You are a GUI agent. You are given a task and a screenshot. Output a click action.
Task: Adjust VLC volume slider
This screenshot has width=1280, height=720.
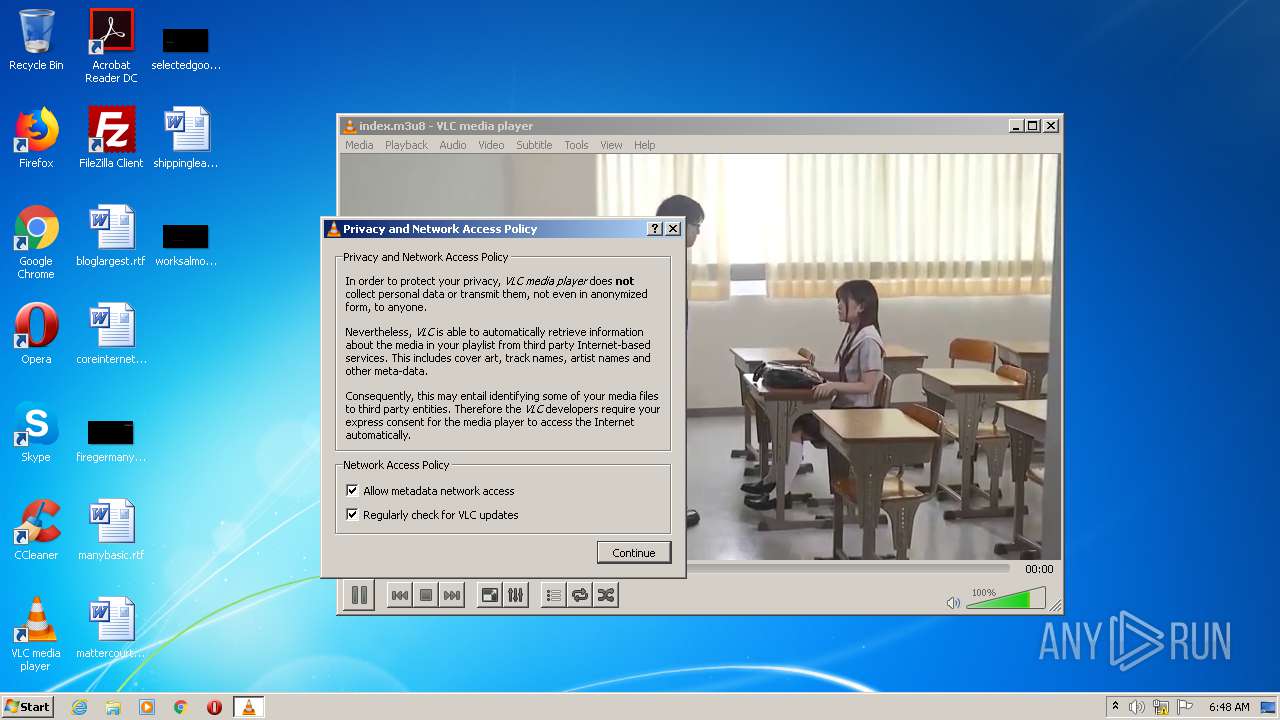click(1005, 598)
